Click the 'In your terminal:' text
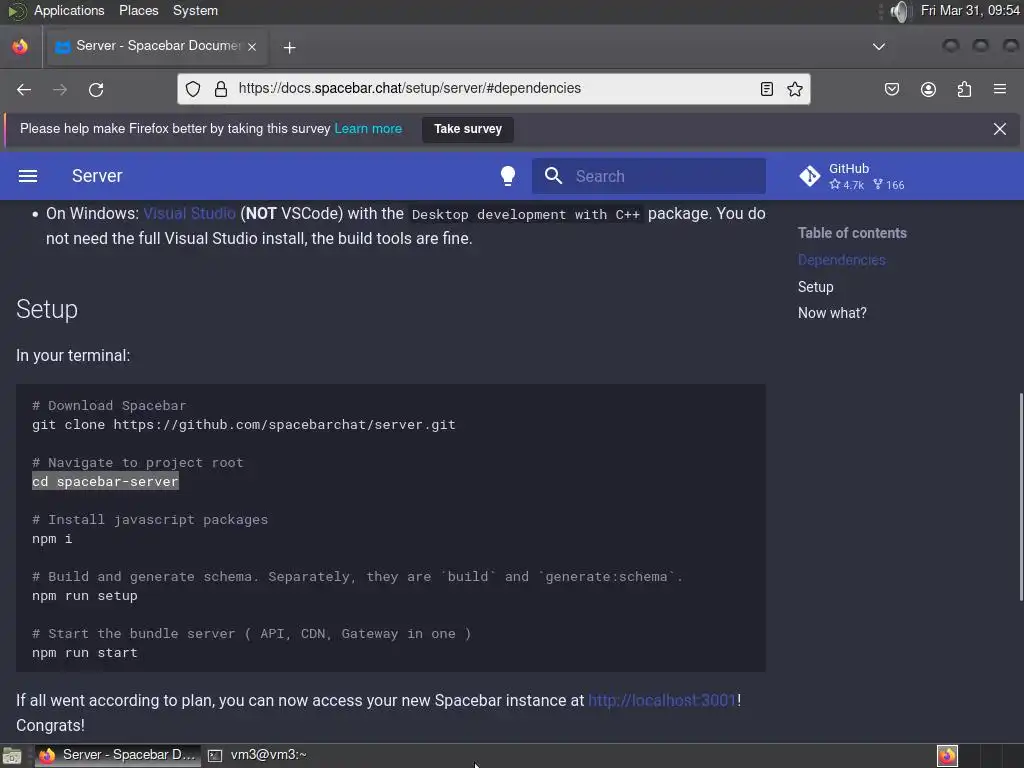This screenshot has height=768, width=1024. (73, 355)
